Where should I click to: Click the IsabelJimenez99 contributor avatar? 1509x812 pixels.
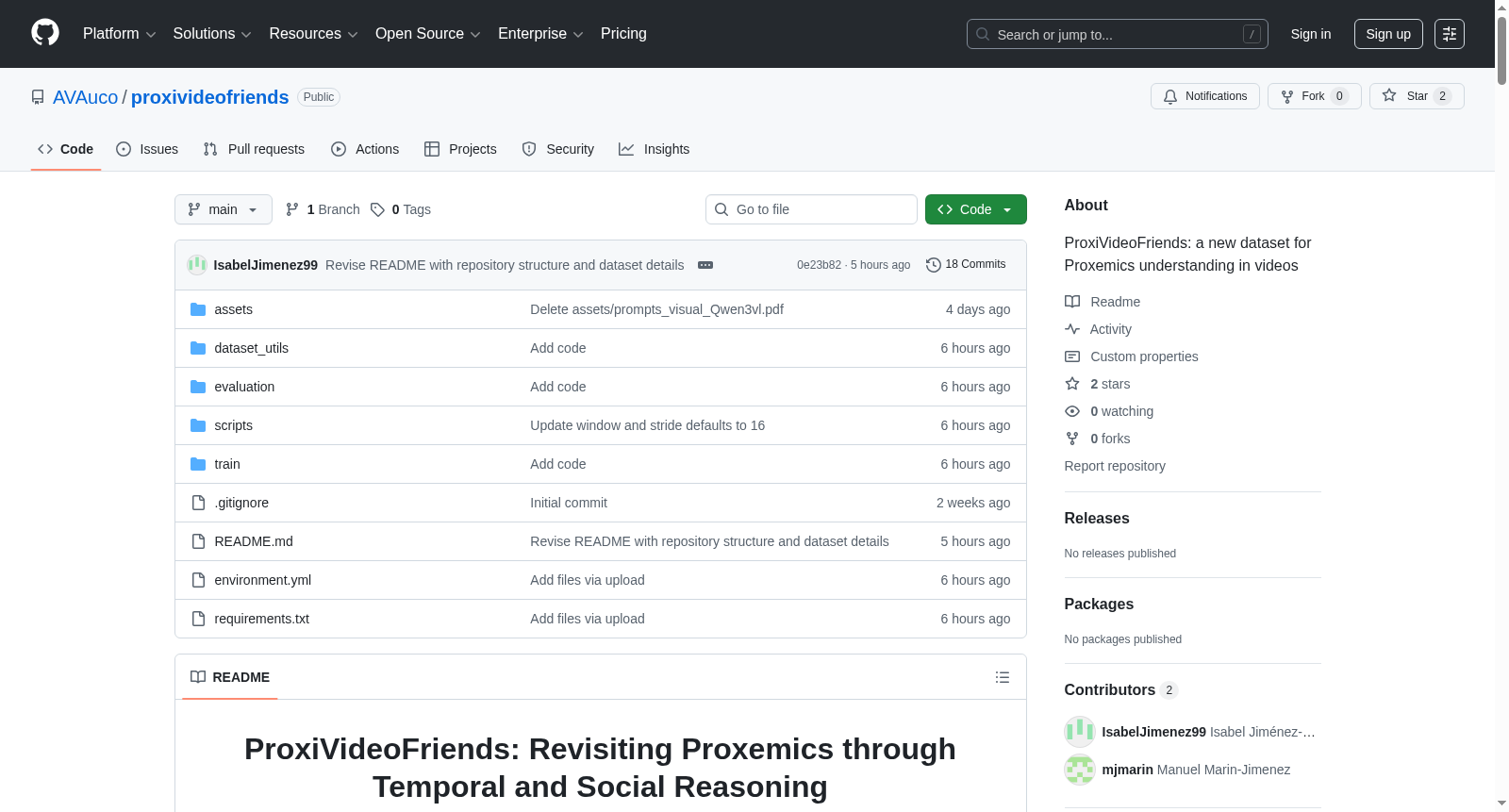(x=1080, y=732)
